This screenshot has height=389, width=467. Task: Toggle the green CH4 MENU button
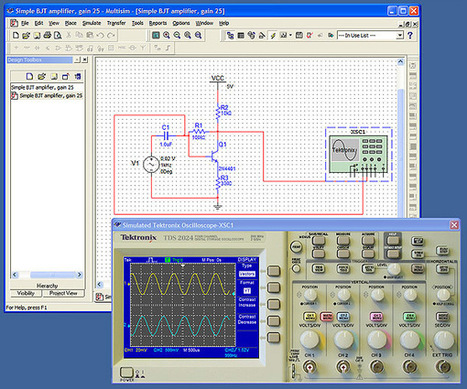[409, 316]
